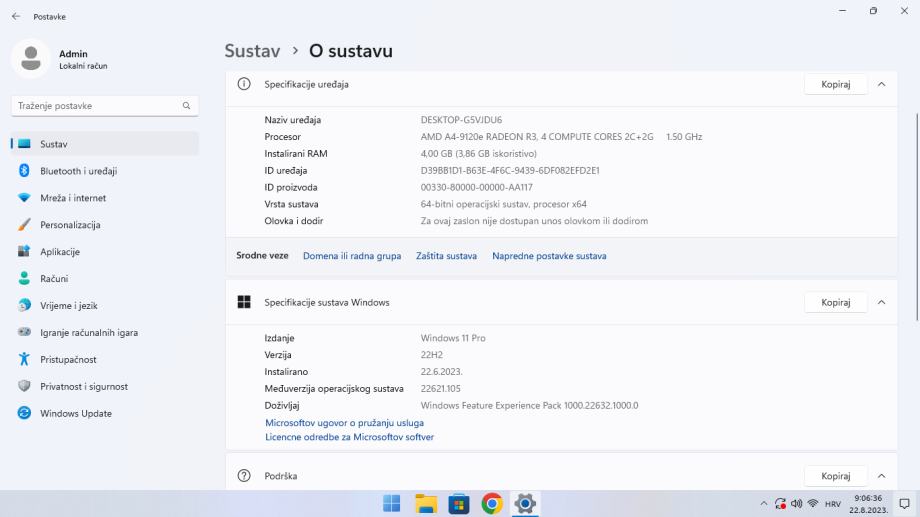Open Bluetooth i uređaji settings
The image size is (920, 517).
click(x=105, y=171)
